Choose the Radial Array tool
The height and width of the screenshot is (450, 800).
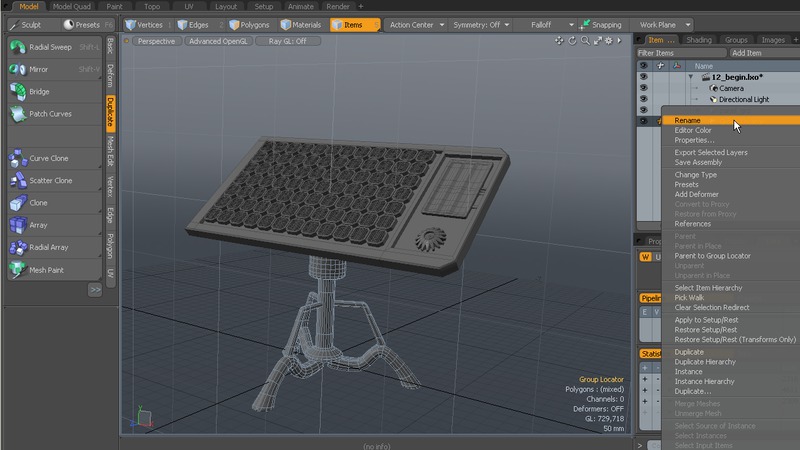(55, 247)
